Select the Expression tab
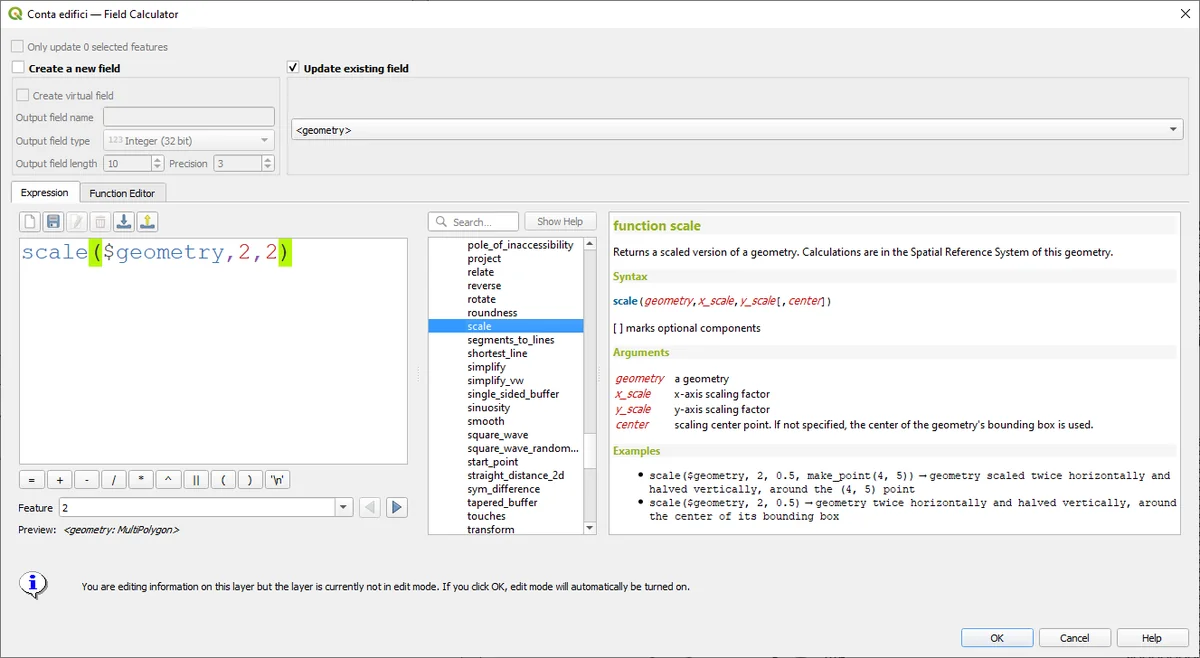The image size is (1200, 658). (x=45, y=193)
